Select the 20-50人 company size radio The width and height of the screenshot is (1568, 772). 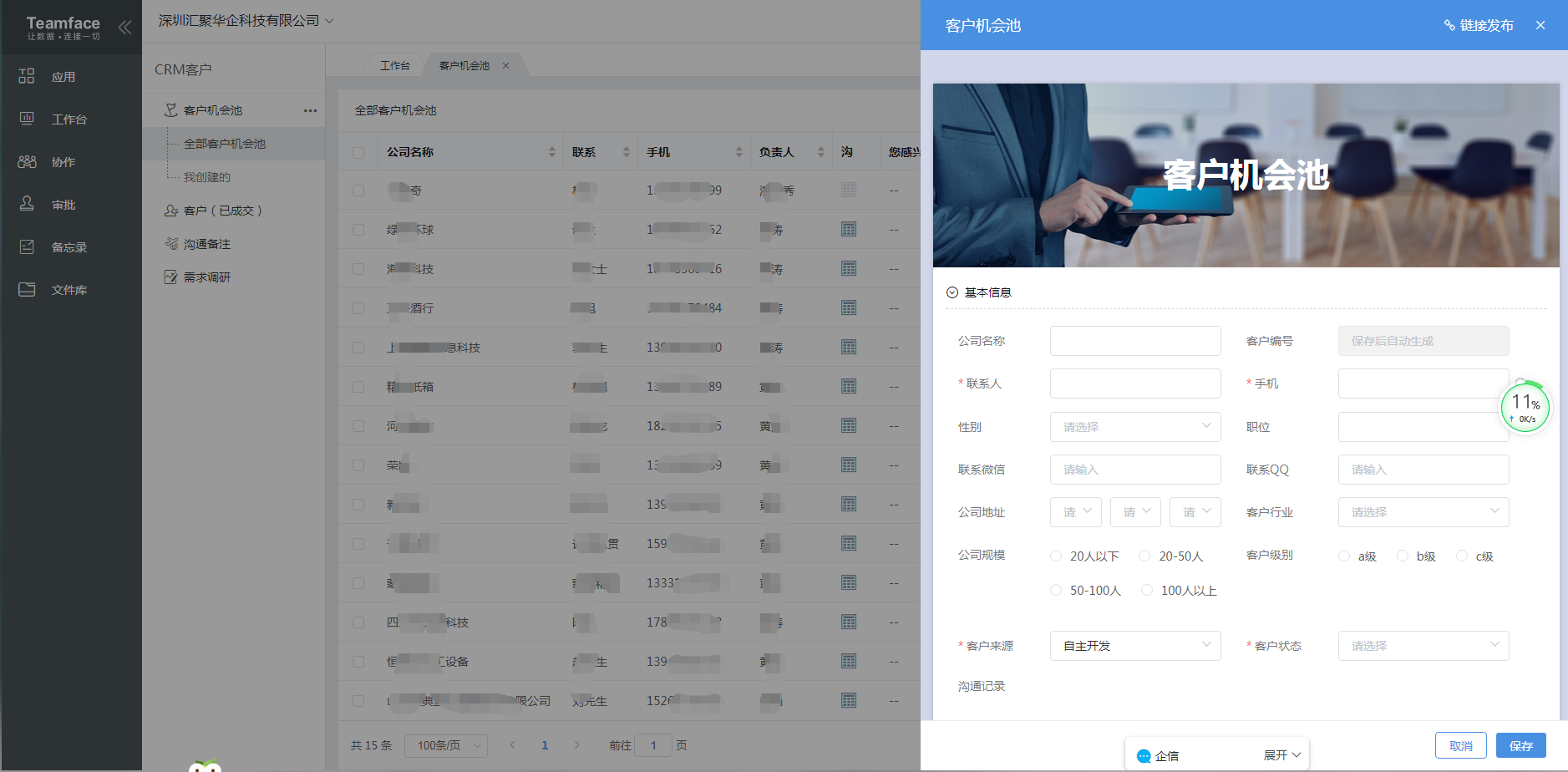(x=1144, y=556)
